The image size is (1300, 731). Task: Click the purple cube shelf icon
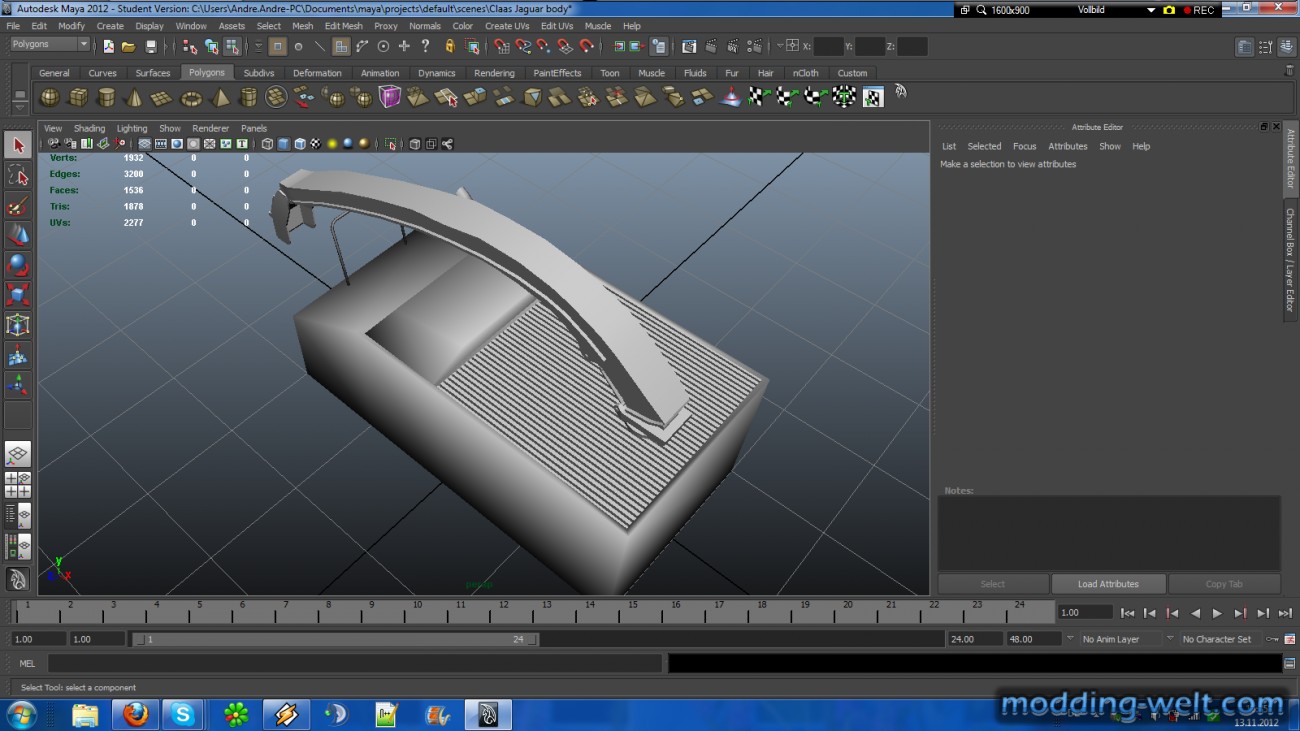[x=390, y=97]
